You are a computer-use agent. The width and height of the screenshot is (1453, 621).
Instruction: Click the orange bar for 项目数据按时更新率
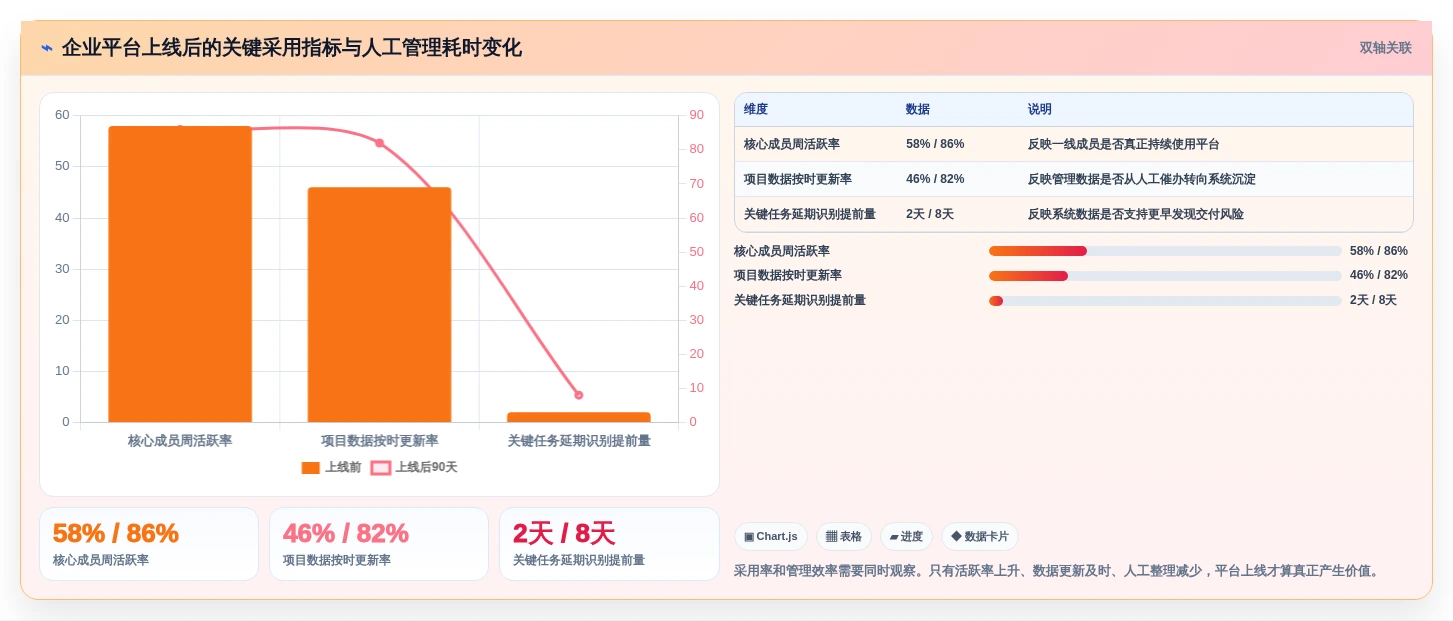(379, 305)
